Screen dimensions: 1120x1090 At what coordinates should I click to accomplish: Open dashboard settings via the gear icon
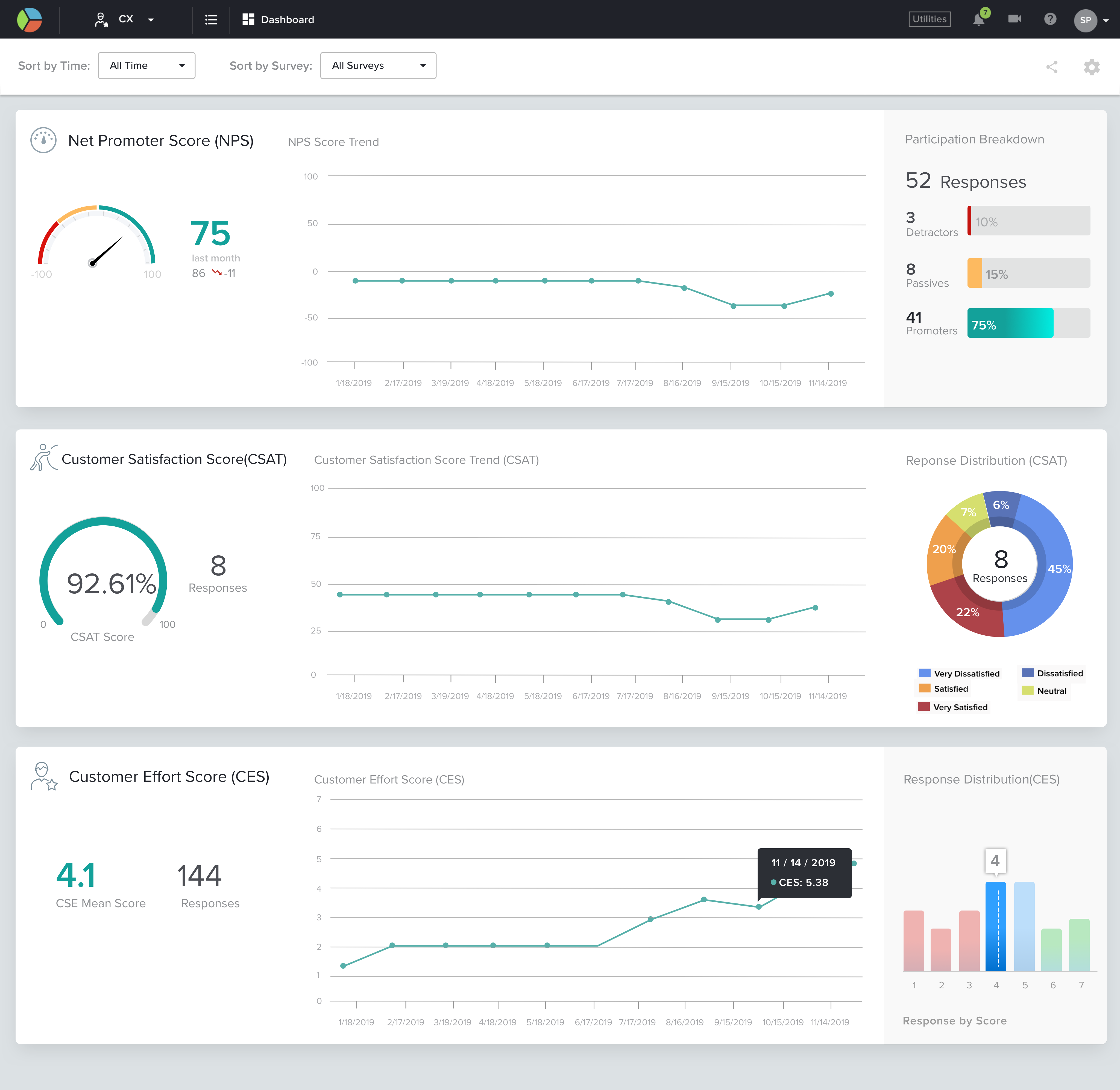(1091, 67)
